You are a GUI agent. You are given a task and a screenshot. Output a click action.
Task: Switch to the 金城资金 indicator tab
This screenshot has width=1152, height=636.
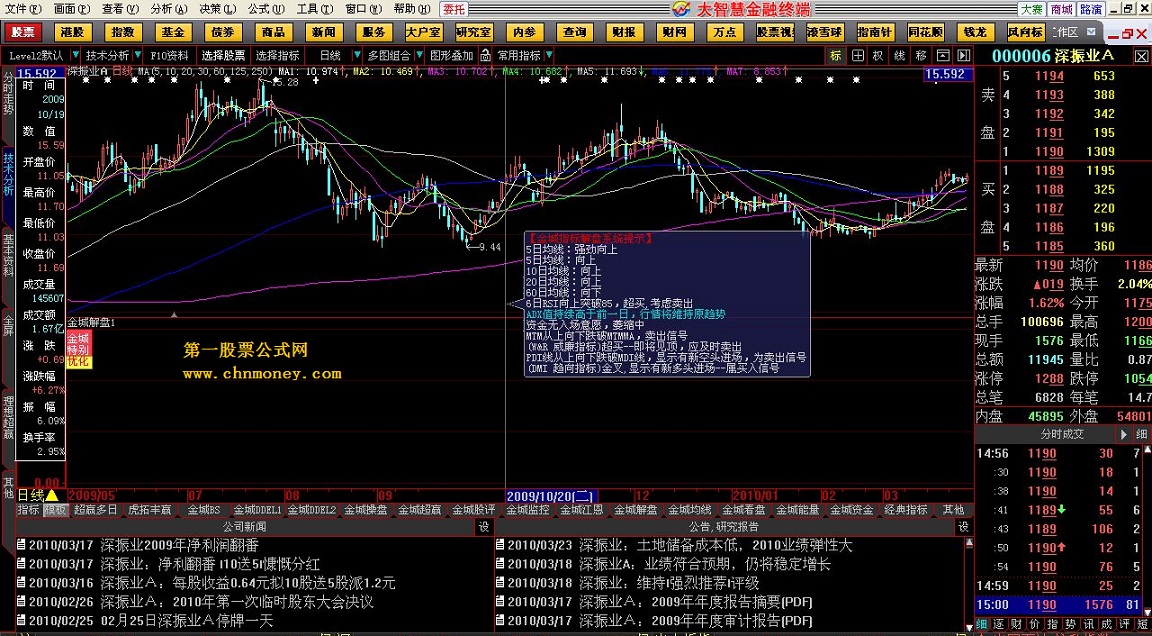coord(852,509)
